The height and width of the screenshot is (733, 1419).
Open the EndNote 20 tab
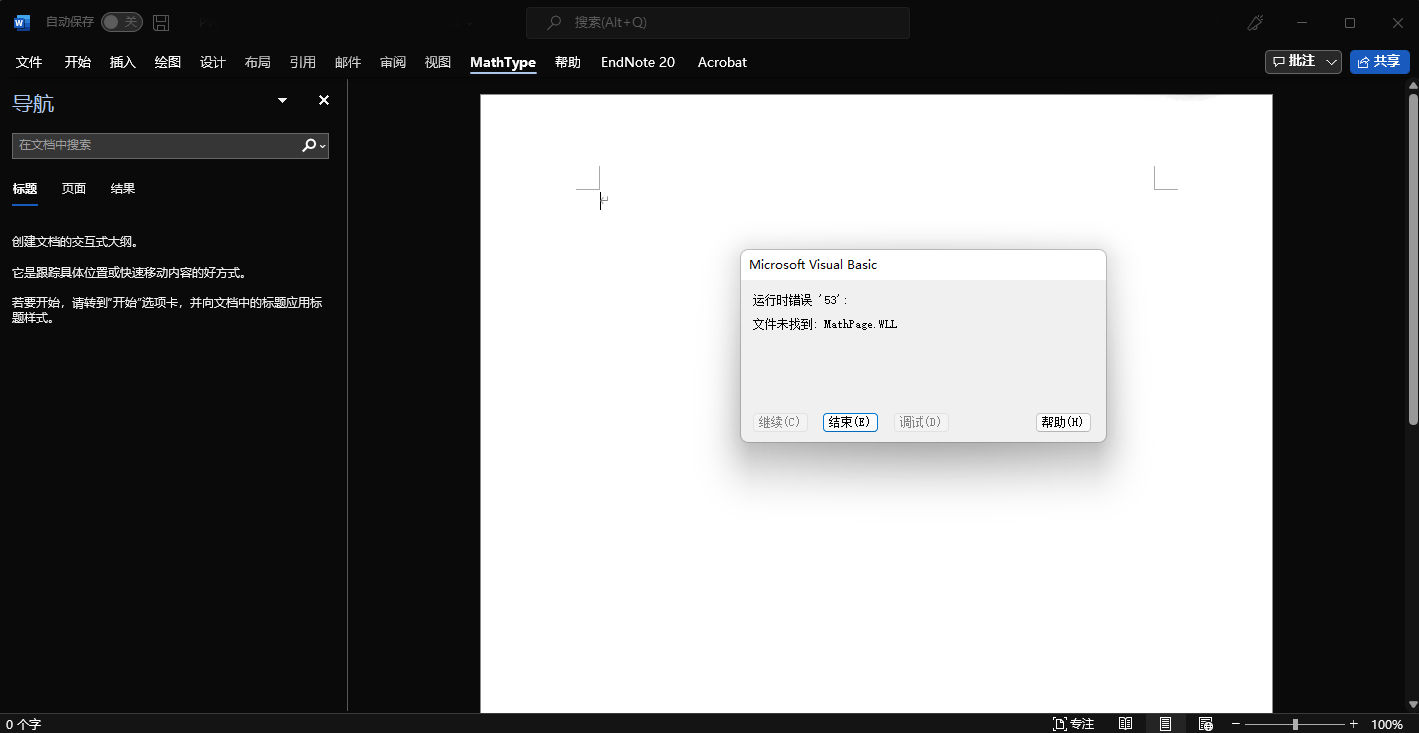(x=638, y=62)
